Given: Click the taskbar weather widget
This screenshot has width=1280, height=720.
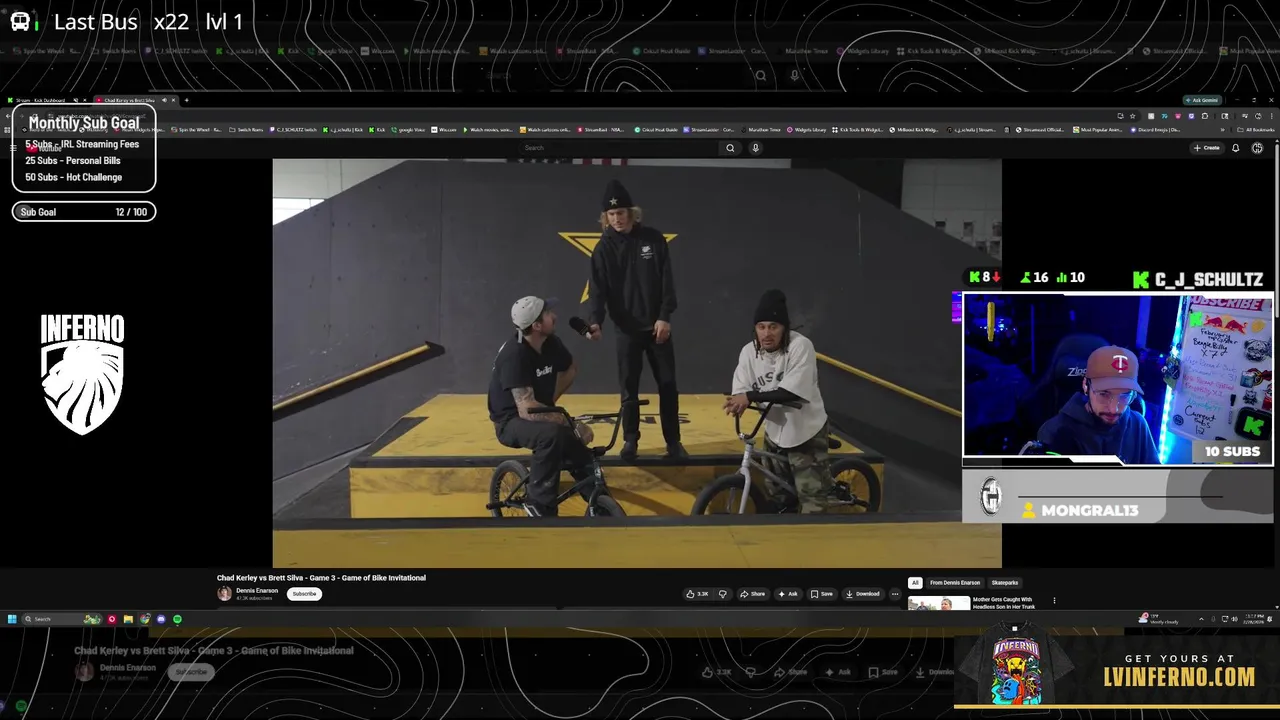Looking at the screenshot, I should pyautogui.click(x=1157, y=619).
